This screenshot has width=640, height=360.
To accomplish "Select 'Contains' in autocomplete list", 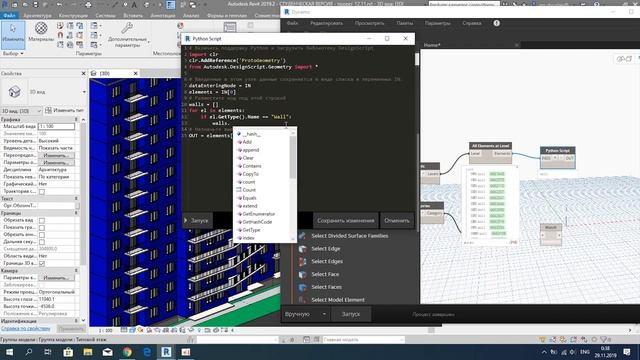I will pyautogui.click(x=252, y=166).
